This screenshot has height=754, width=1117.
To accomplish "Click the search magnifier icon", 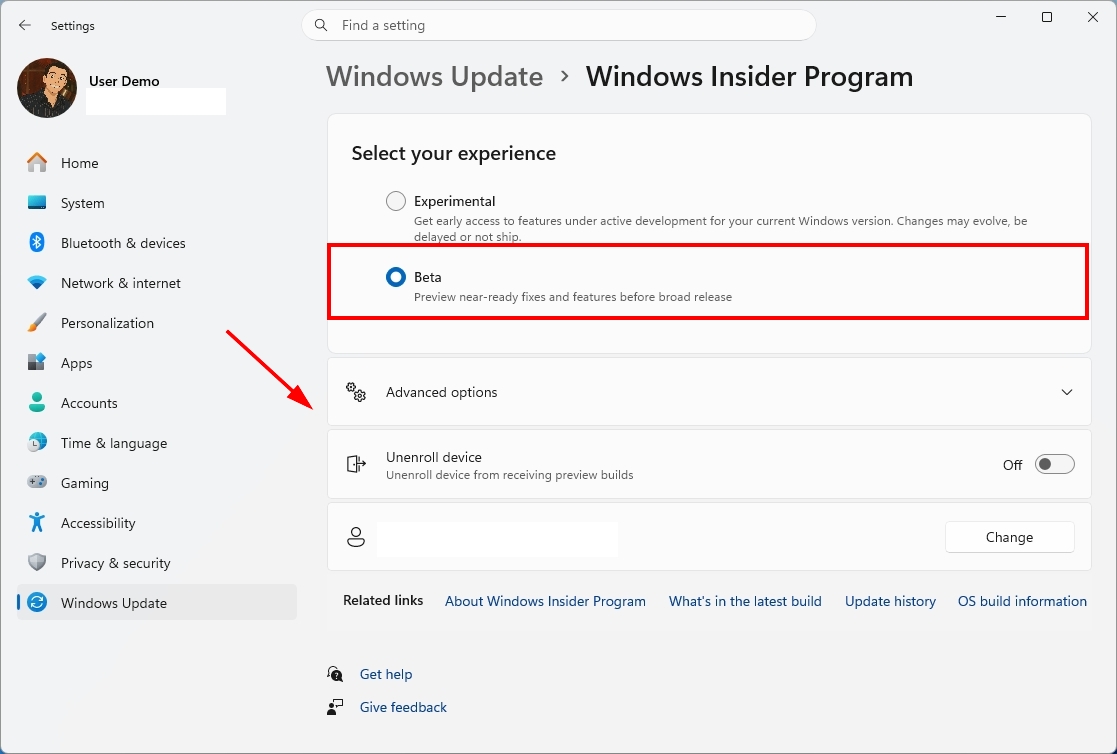I will pos(321,25).
